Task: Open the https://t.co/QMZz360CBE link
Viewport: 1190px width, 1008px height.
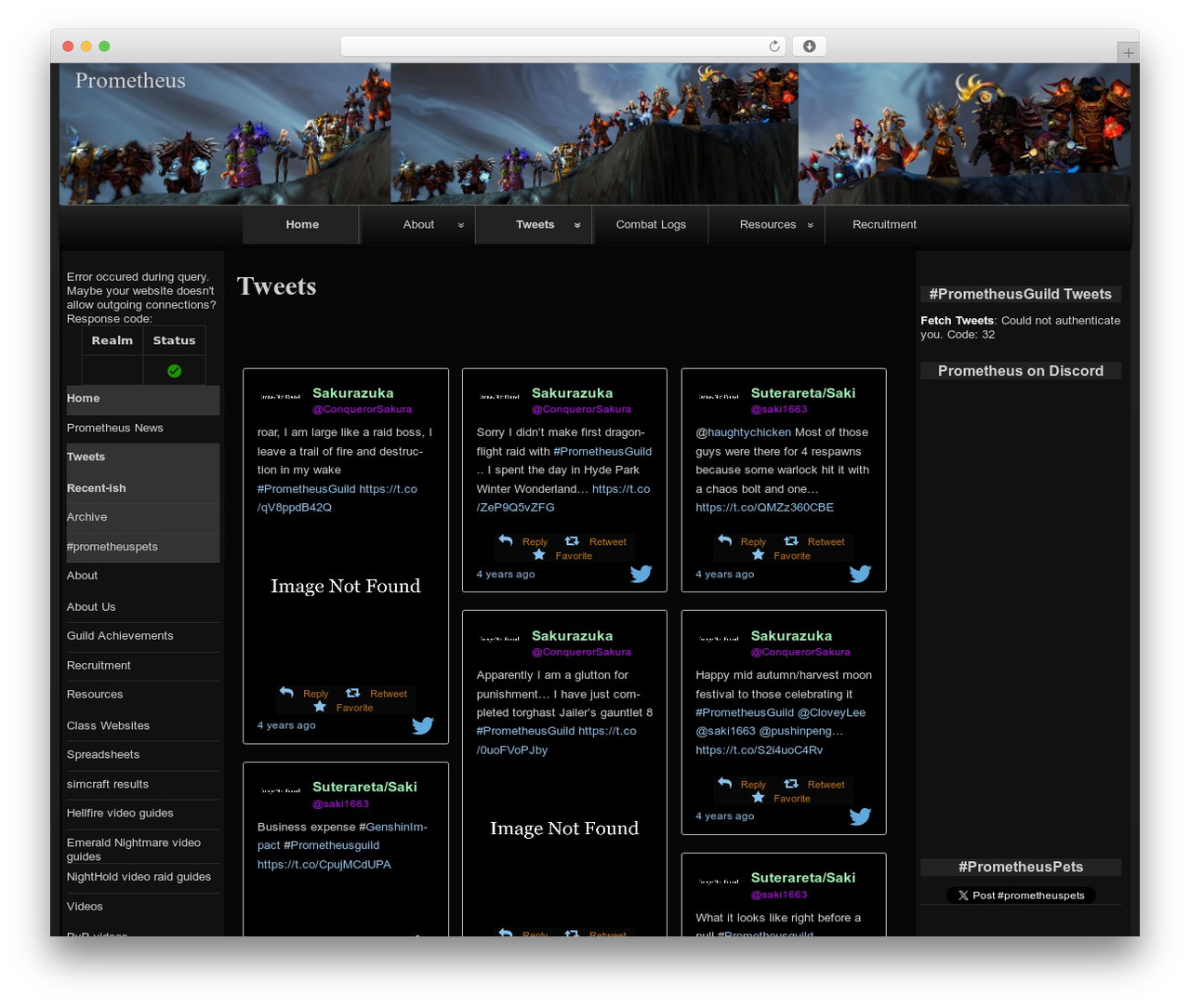Action: pyautogui.click(x=764, y=508)
